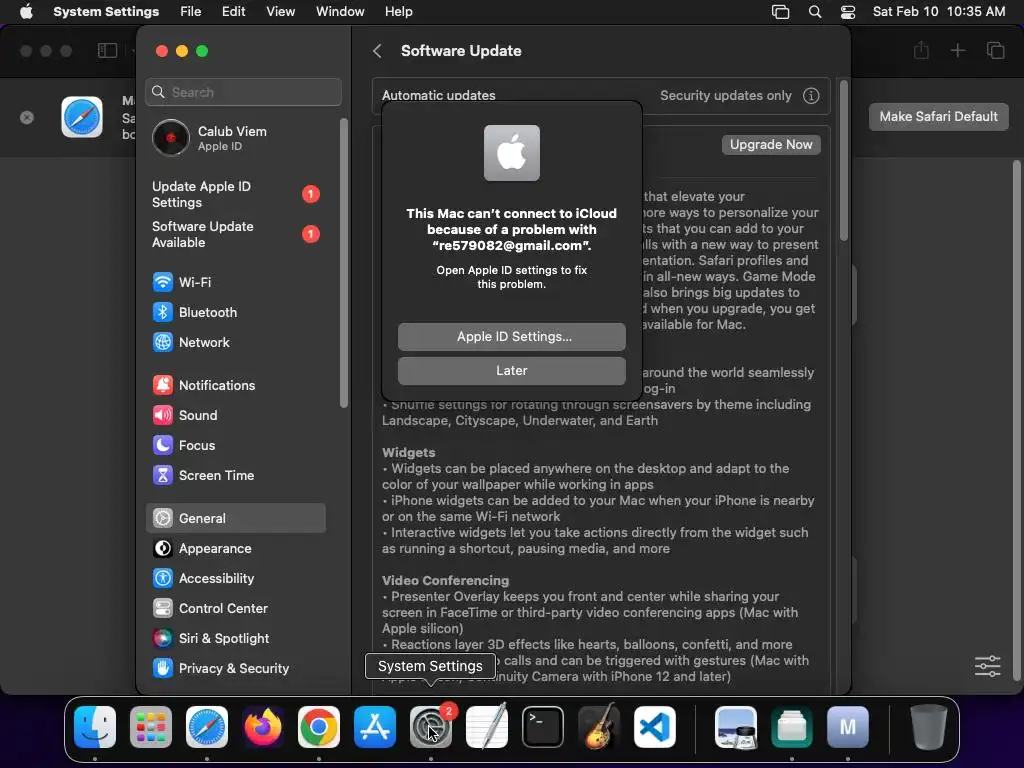
Task: Click Safari customize sliders icon
Action: [987, 666]
